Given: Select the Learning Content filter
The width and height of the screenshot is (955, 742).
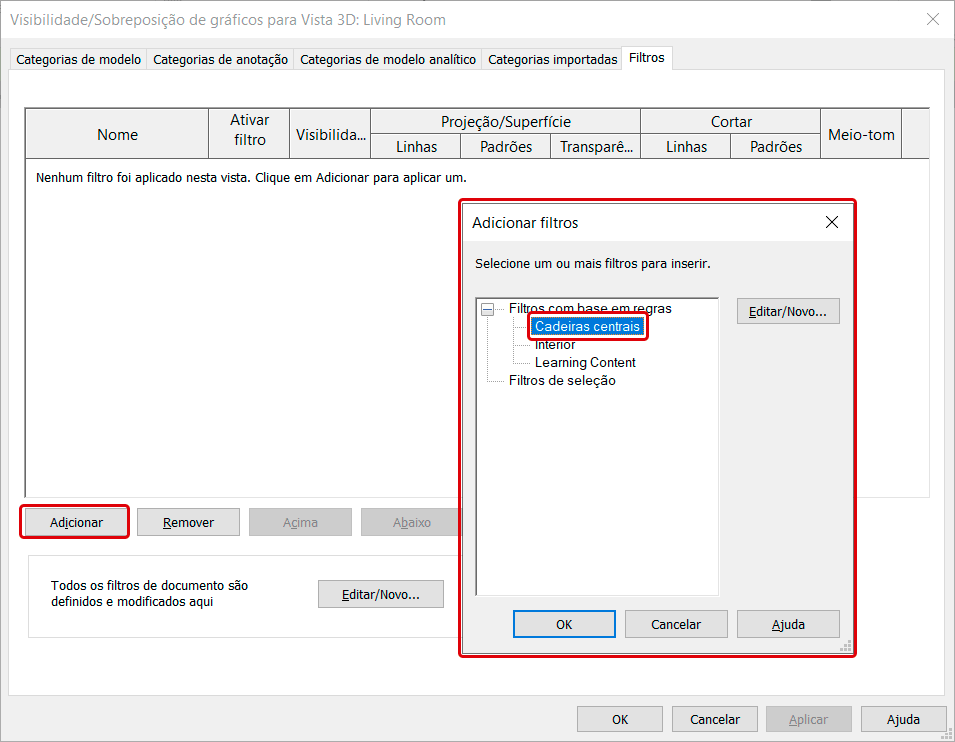Looking at the screenshot, I should tap(585, 363).
